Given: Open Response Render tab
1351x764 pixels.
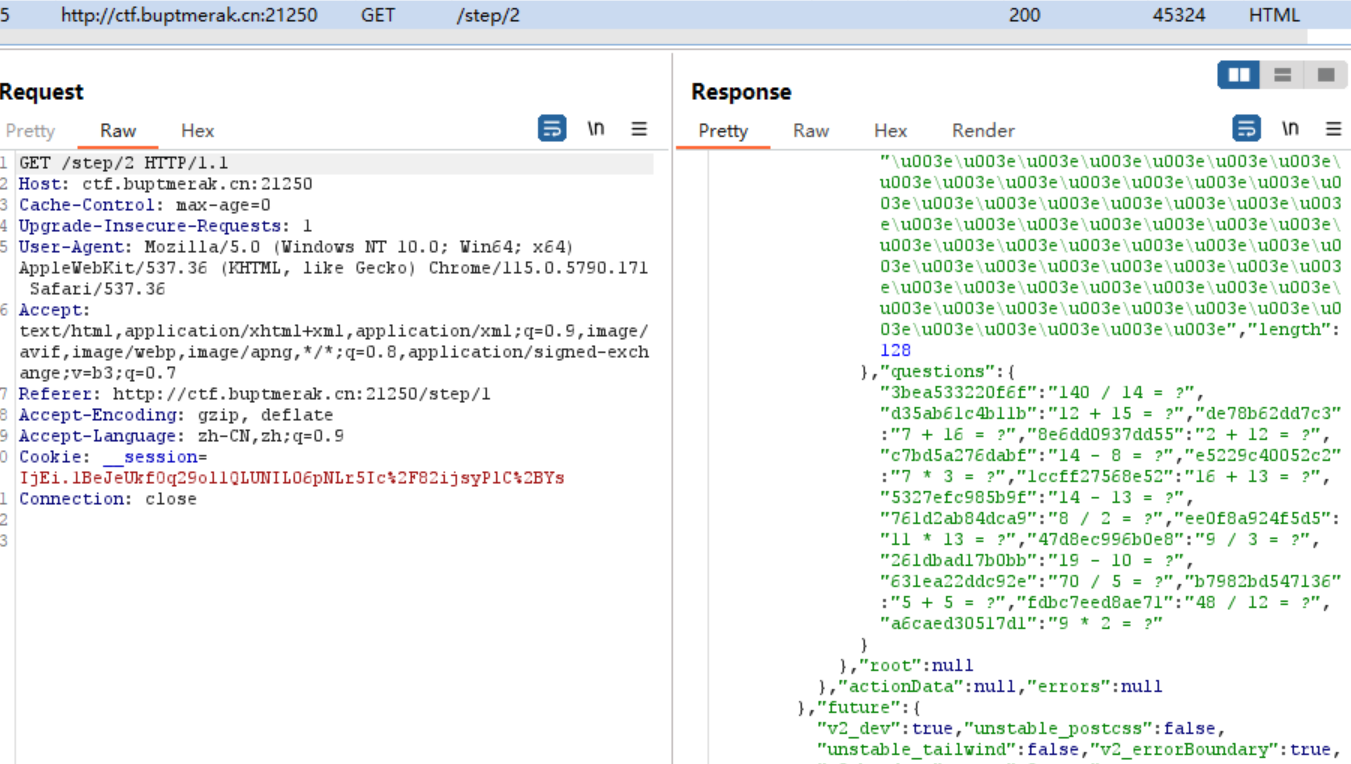Looking at the screenshot, I should click(x=983, y=130).
